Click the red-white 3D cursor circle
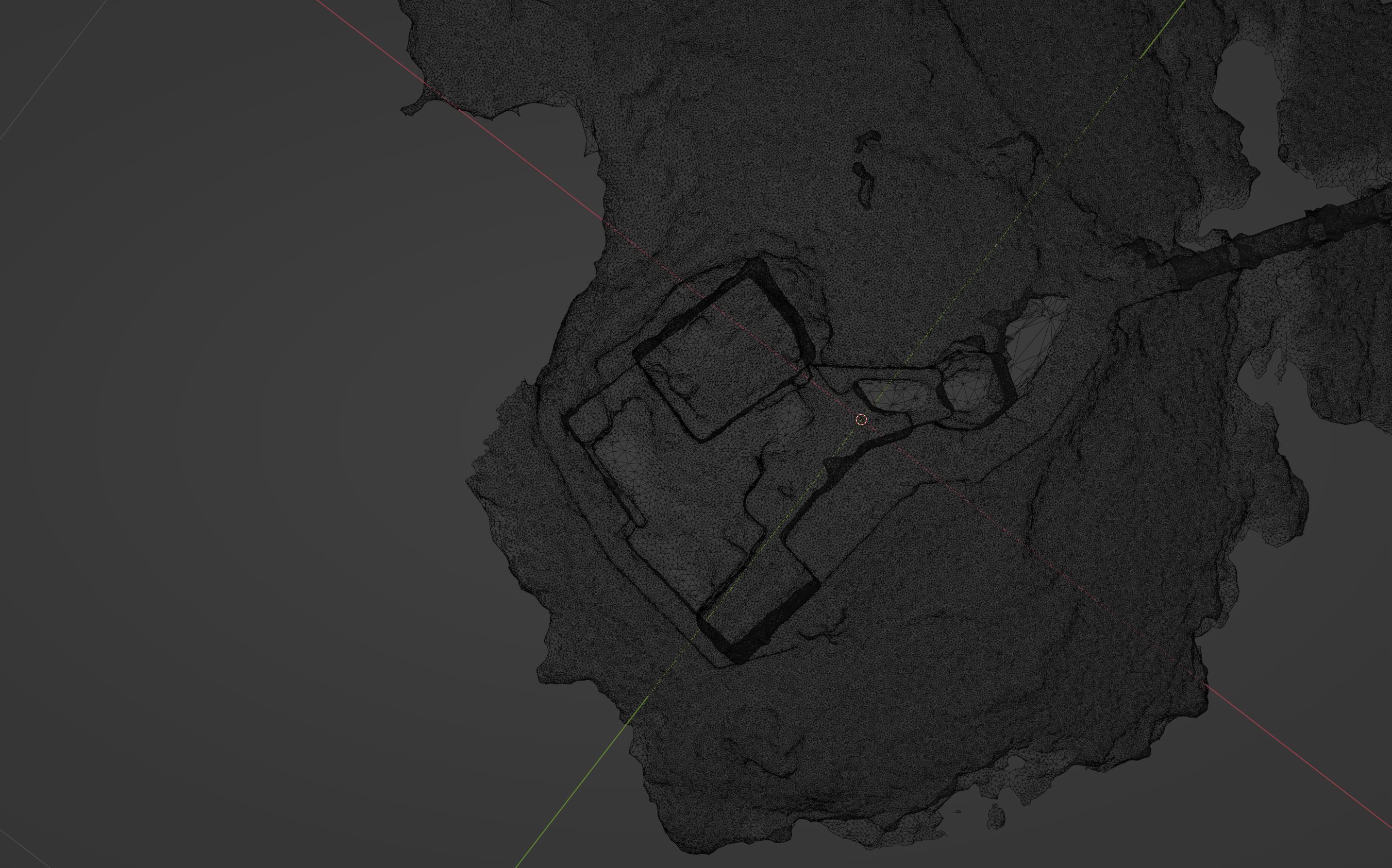The height and width of the screenshot is (868, 1392). click(x=861, y=420)
